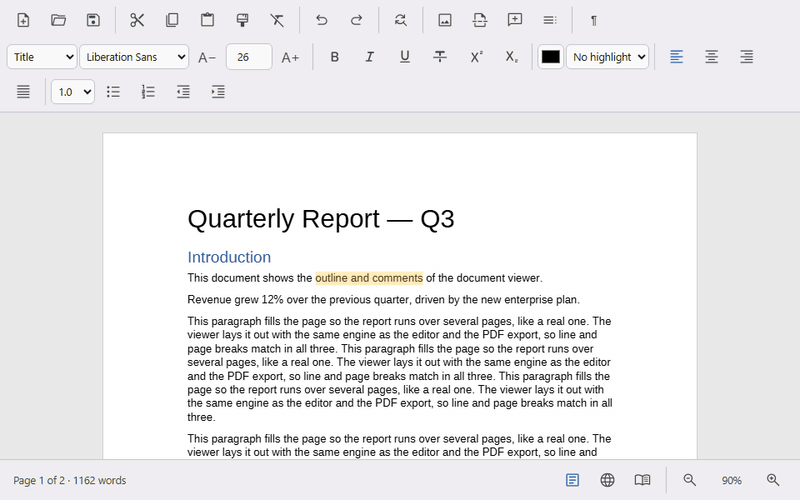Toggle formatting marks pilcrow

coord(593,20)
